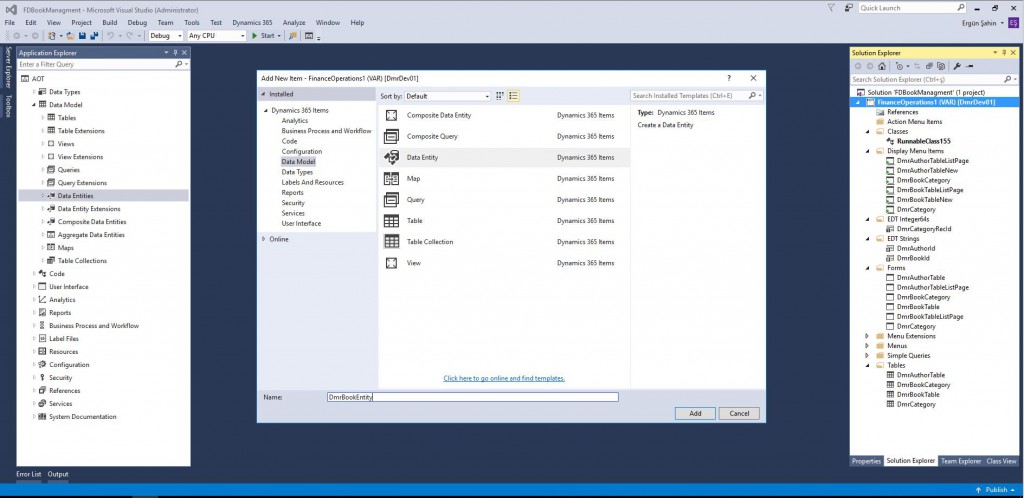This screenshot has height=498, width=1024.
Task: Click the Home icon in Solution Explorer
Action: 882,66
